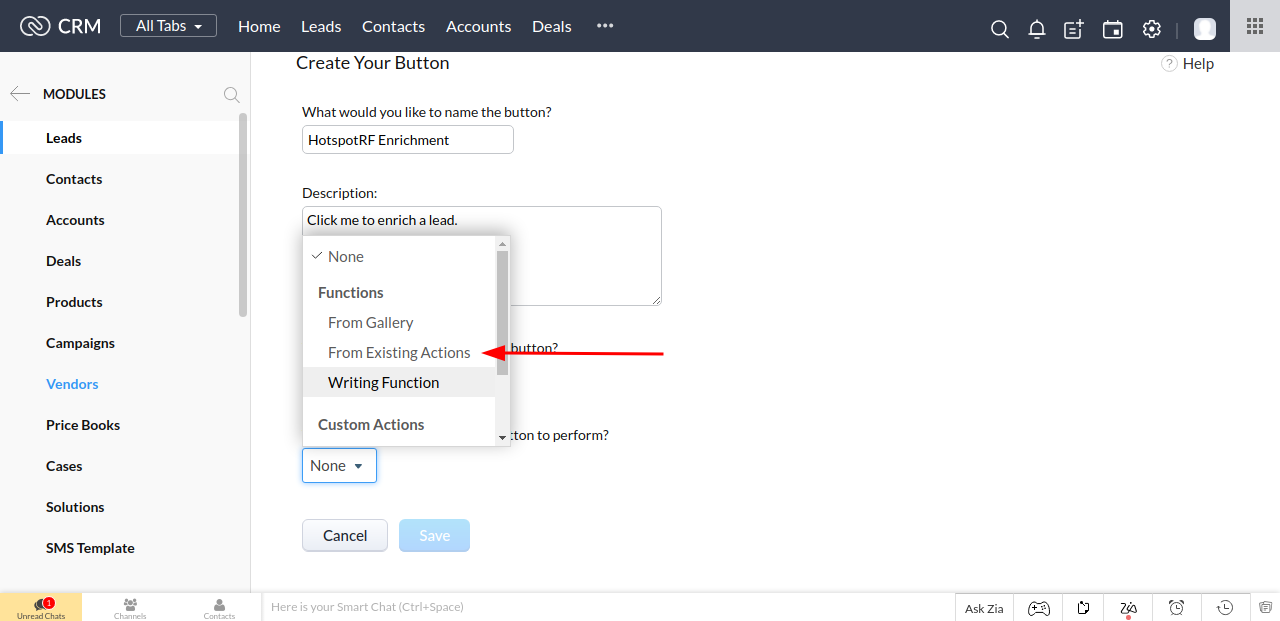Open the Leads tab in top navigation

tap(321, 26)
